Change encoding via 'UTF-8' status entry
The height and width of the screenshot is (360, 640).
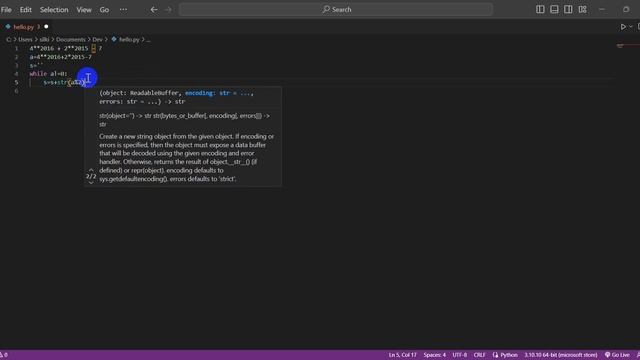(x=460, y=355)
